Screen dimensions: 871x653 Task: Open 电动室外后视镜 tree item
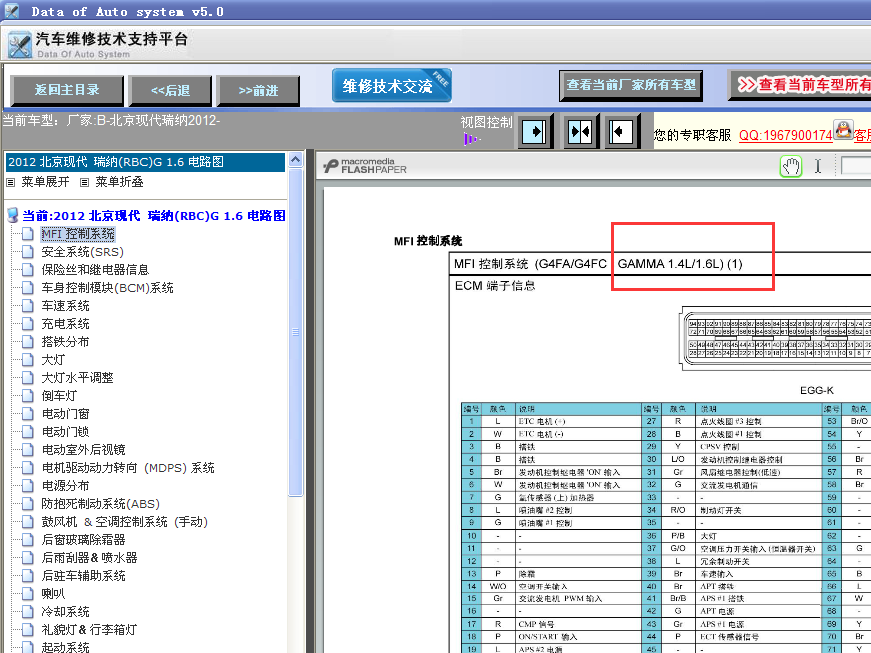point(83,450)
